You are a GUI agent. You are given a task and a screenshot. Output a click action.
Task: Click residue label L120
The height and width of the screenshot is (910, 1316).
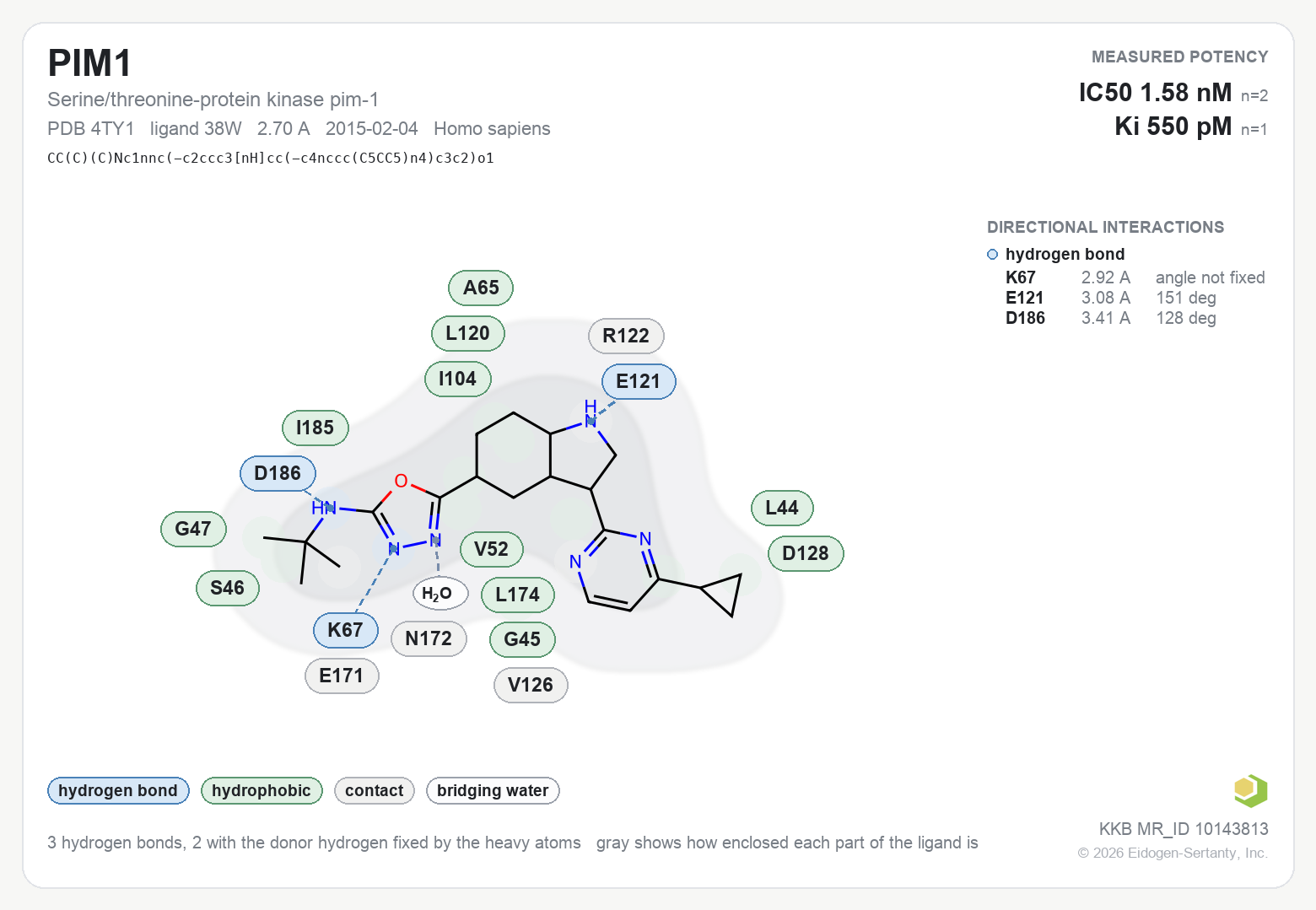(x=468, y=333)
